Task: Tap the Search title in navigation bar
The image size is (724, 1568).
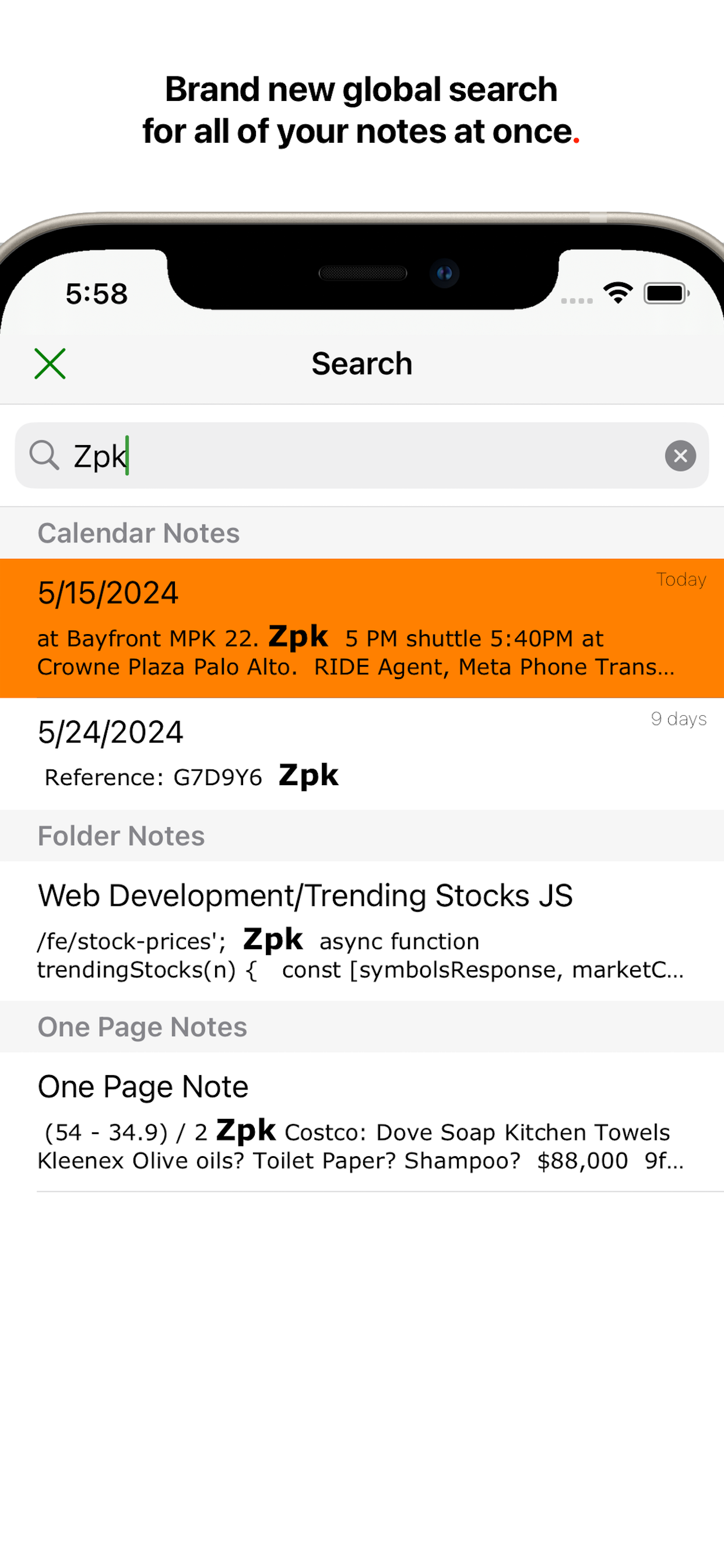Action: coord(362,364)
